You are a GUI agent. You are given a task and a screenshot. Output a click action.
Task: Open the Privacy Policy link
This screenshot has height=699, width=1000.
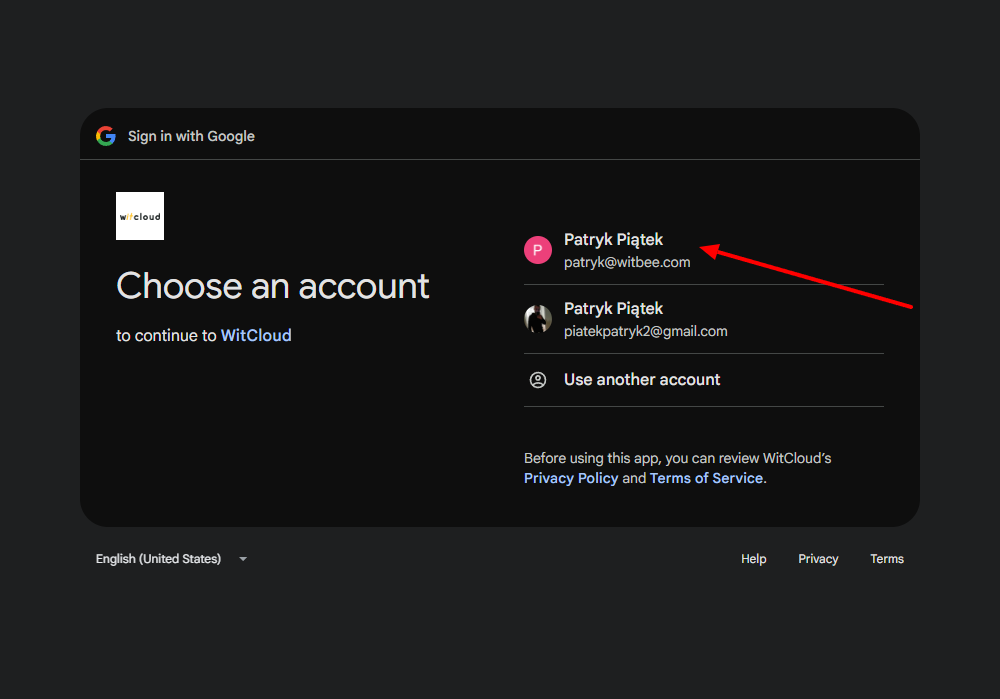(571, 478)
